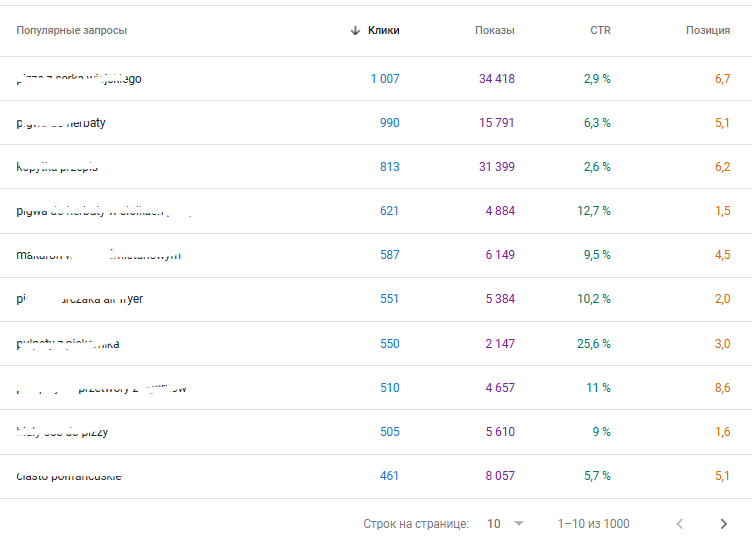Click the query row with 25,6 % CTR

click(x=68, y=344)
